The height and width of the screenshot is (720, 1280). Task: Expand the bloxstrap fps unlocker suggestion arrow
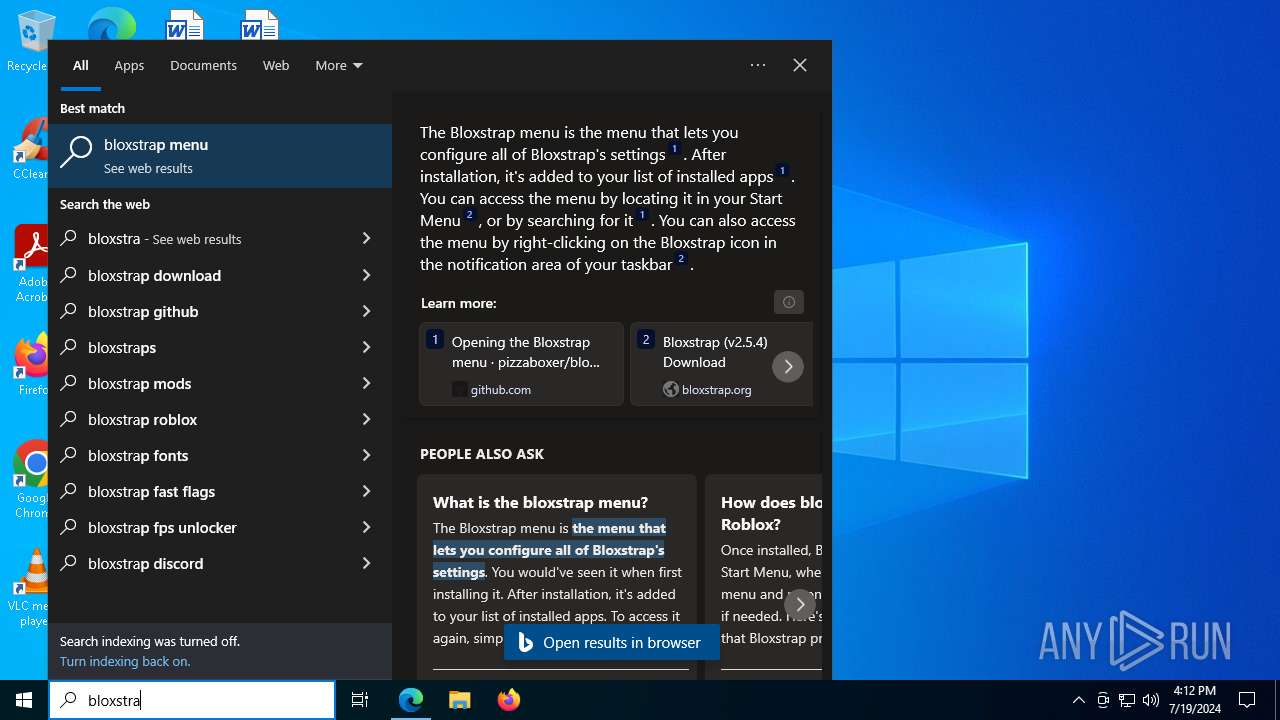[x=366, y=527]
